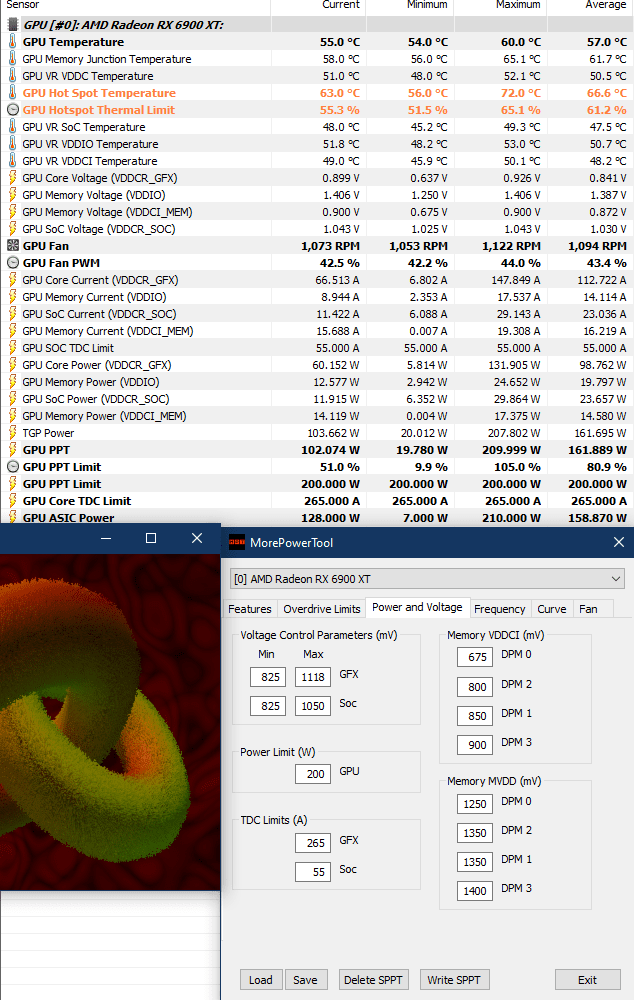Minimize the 3D render test window
The image size is (634, 1000).
coord(106,538)
